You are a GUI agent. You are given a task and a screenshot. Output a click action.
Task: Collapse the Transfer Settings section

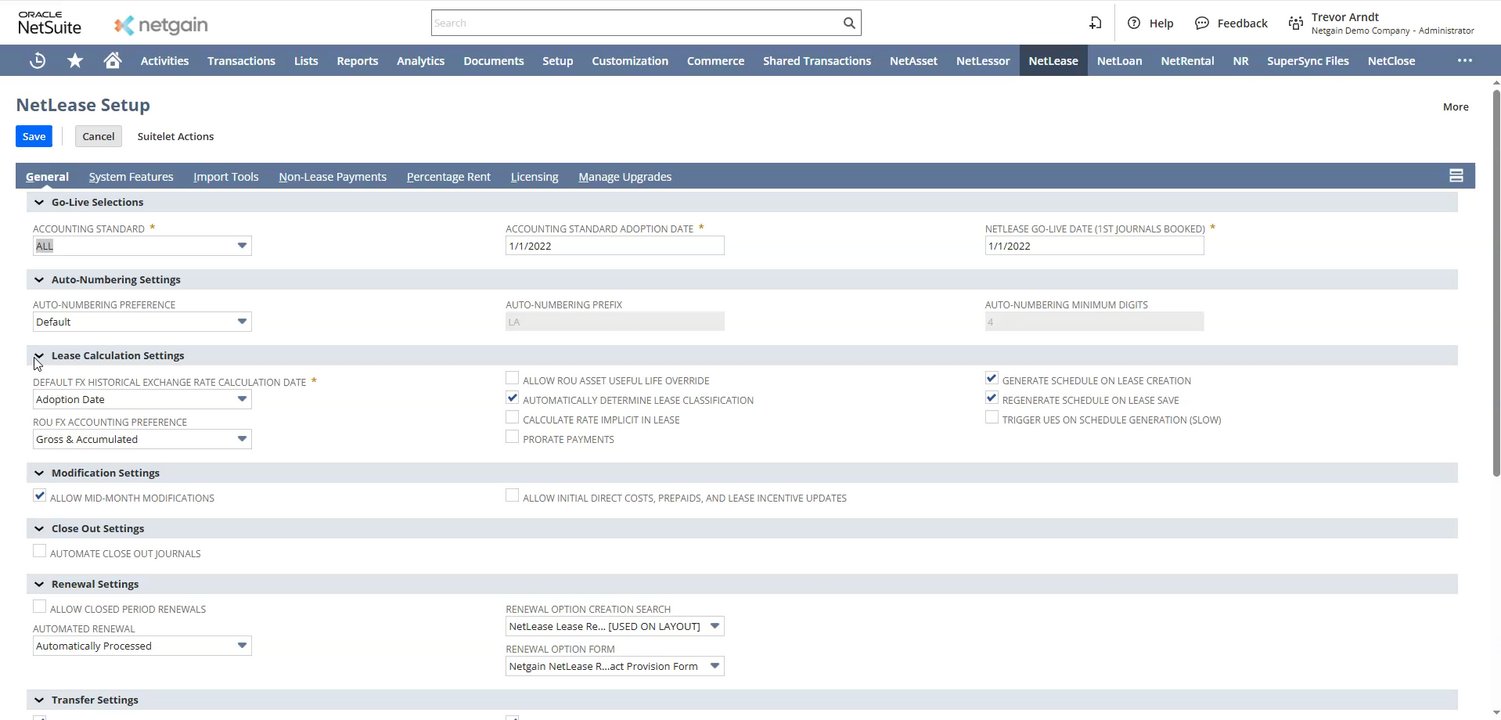point(39,701)
